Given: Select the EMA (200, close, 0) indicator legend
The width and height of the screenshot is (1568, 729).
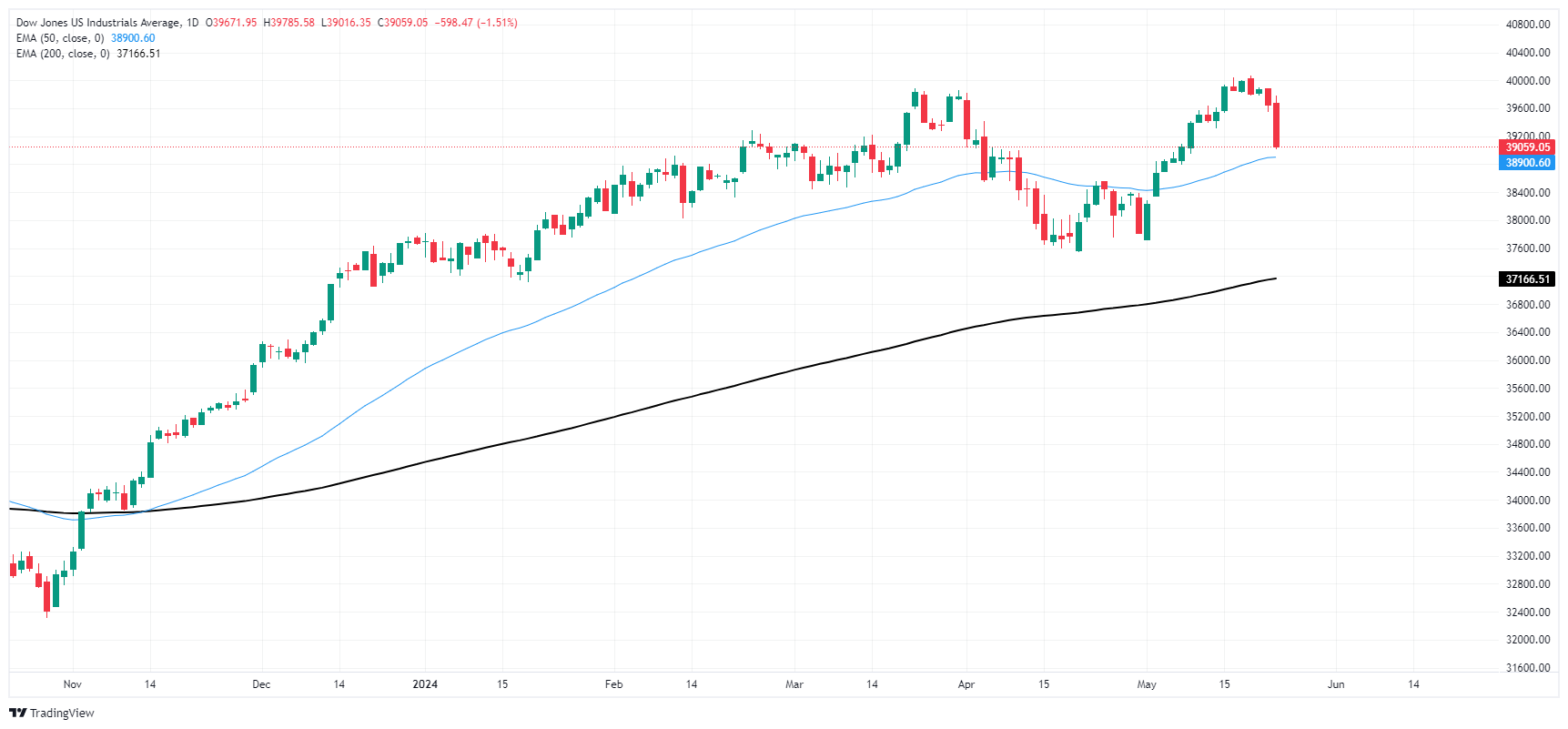Looking at the screenshot, I should pyautogui.click(x=63, y=54).
